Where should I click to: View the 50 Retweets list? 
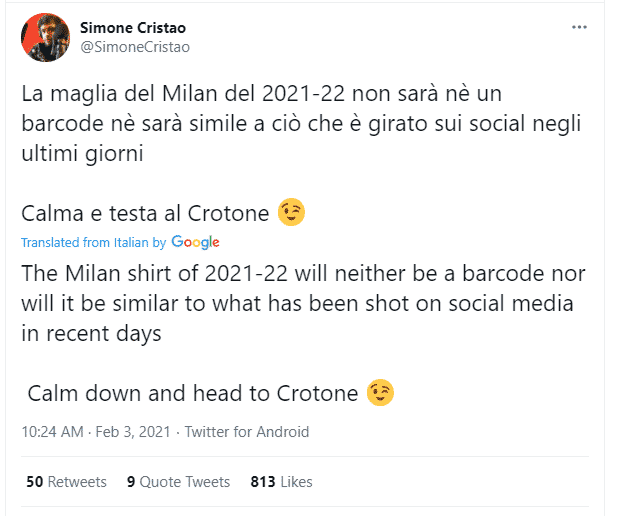(x=66, y=482)
